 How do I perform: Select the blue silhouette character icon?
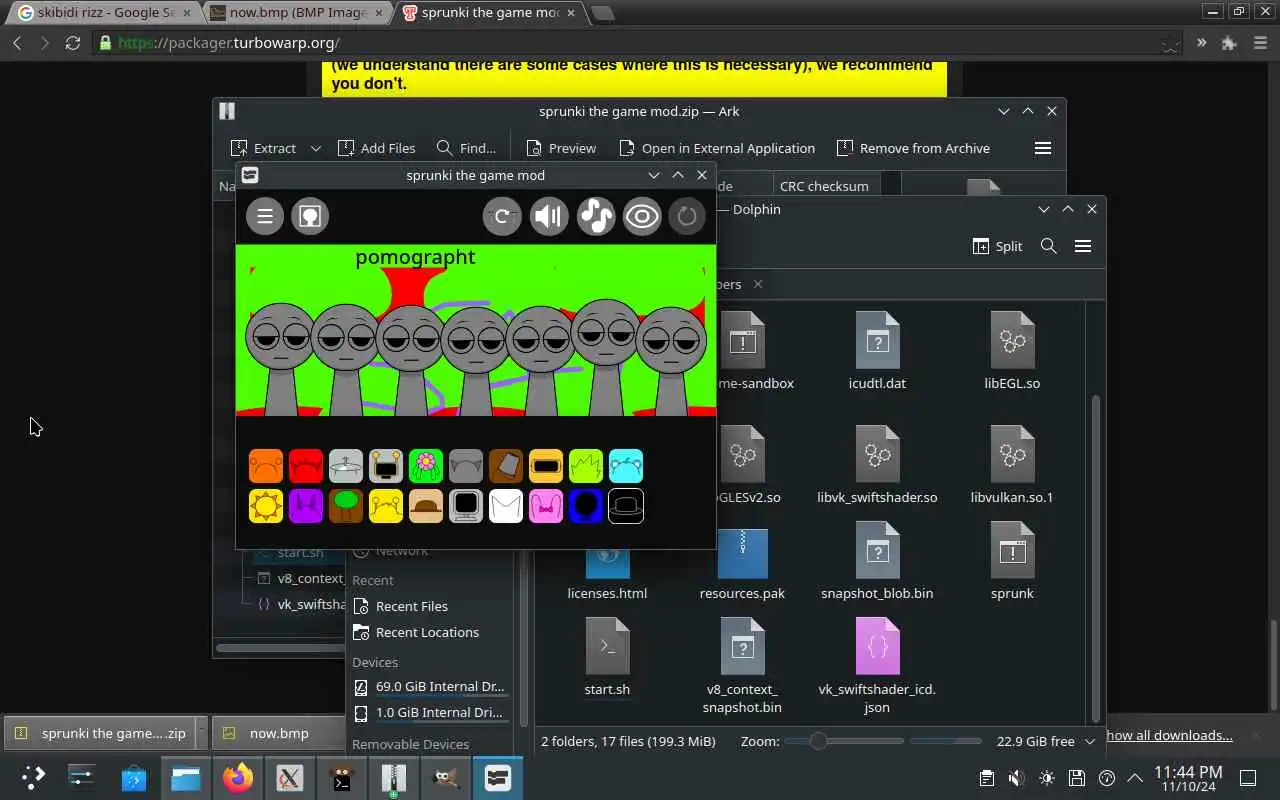pos(586,506)
